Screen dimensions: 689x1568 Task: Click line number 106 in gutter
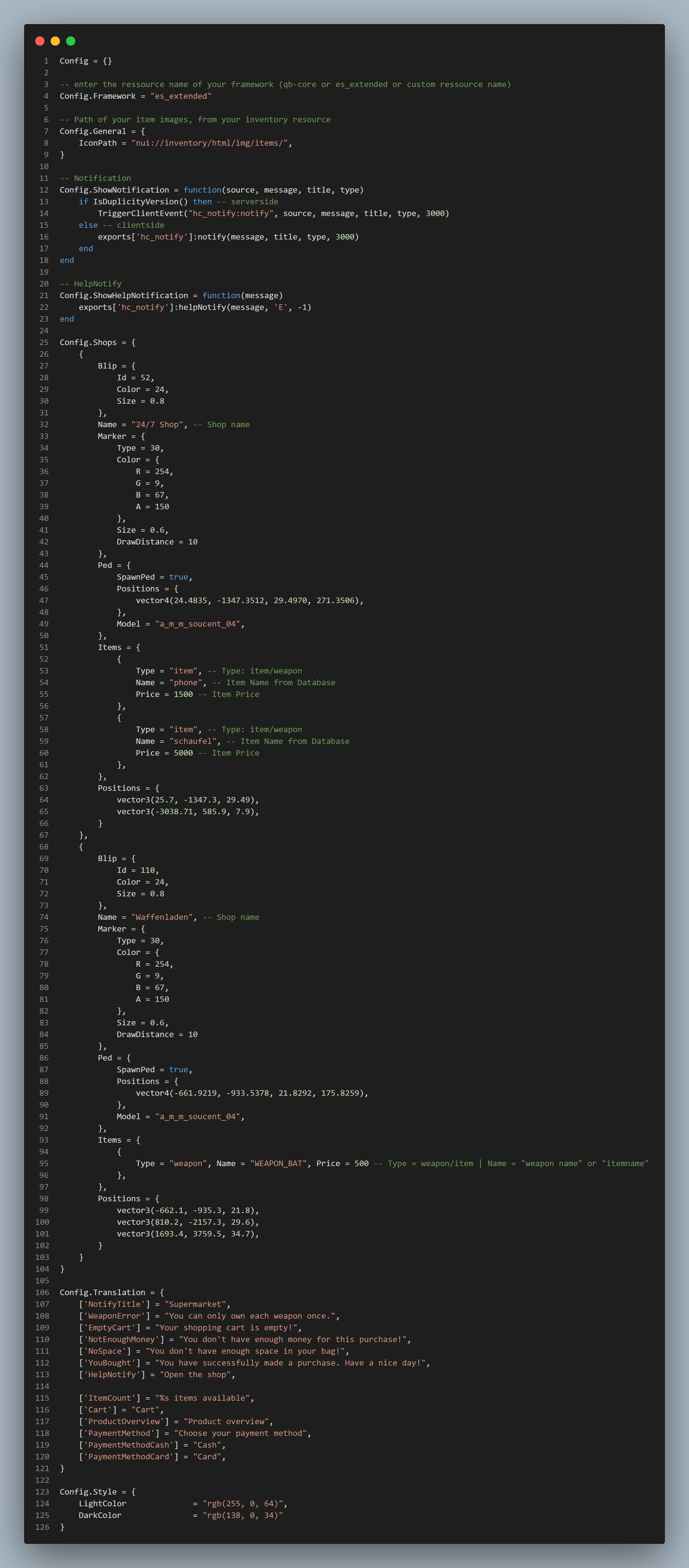coord(42,1292)
